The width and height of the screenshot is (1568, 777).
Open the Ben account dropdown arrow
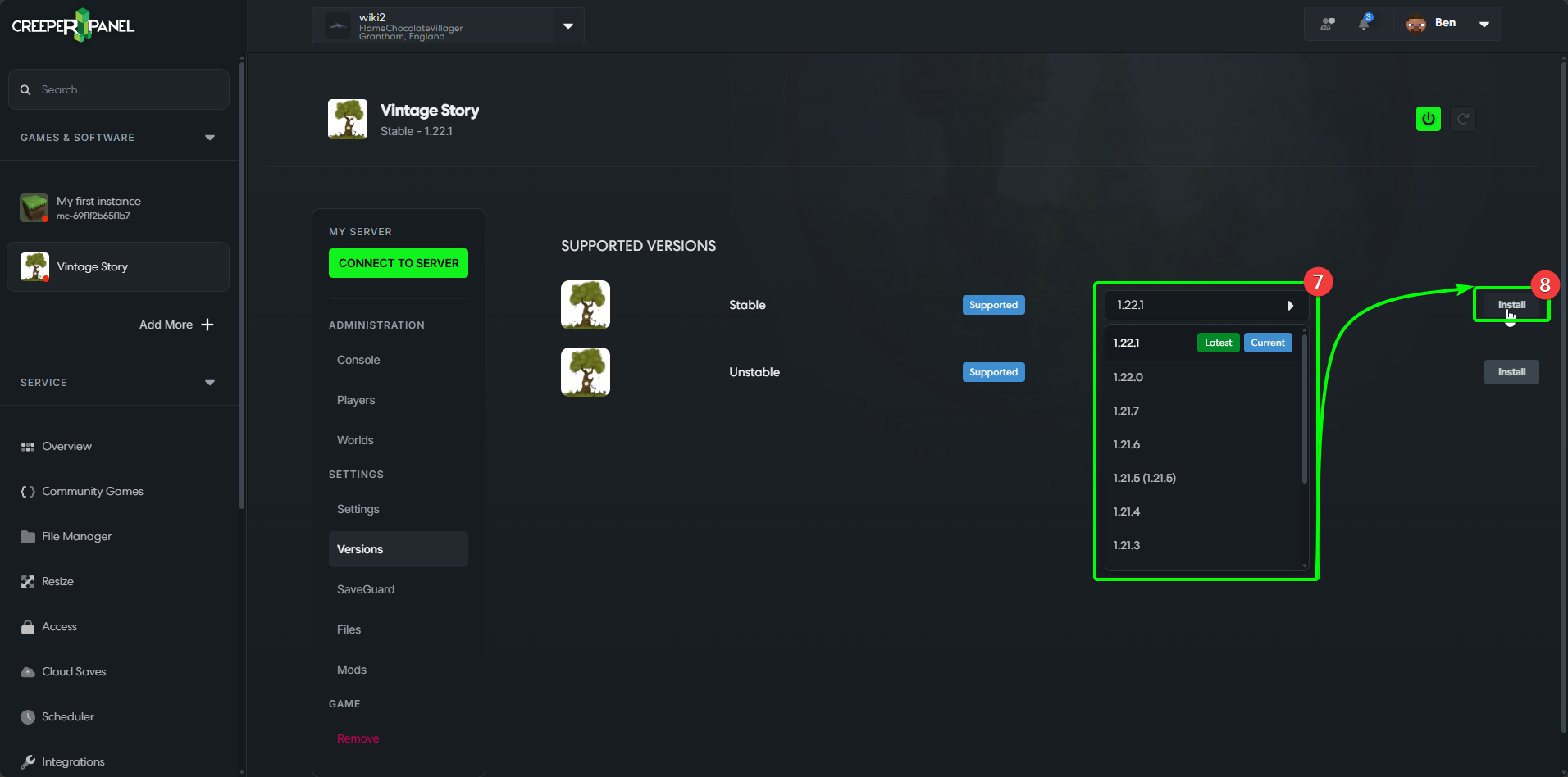coord(1484,24)
